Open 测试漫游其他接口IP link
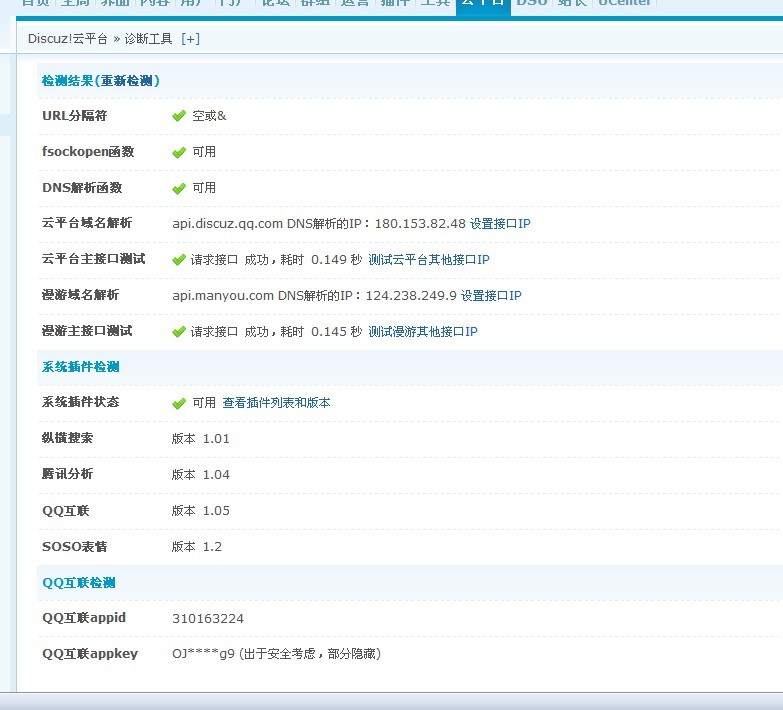 422,332
